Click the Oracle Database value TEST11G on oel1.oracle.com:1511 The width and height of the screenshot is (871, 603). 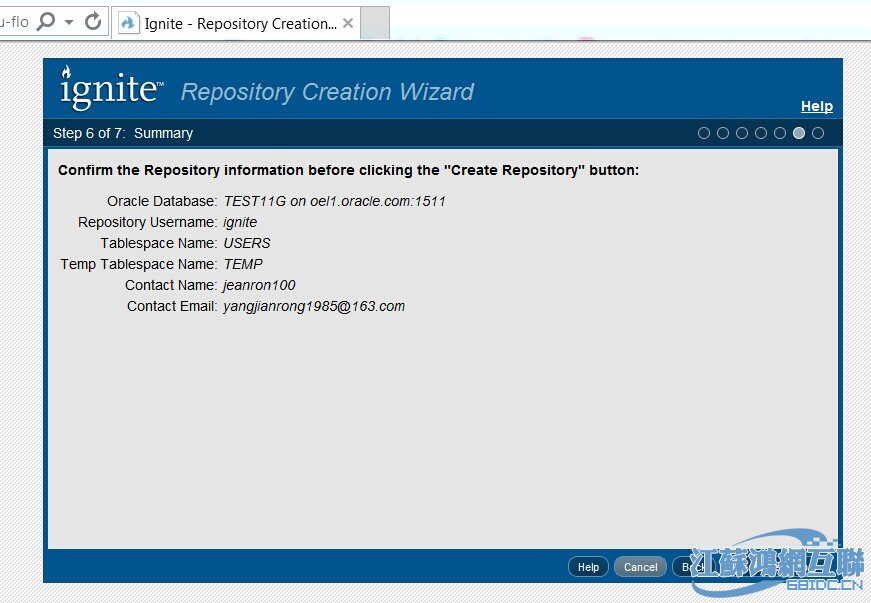pos(334,201)
